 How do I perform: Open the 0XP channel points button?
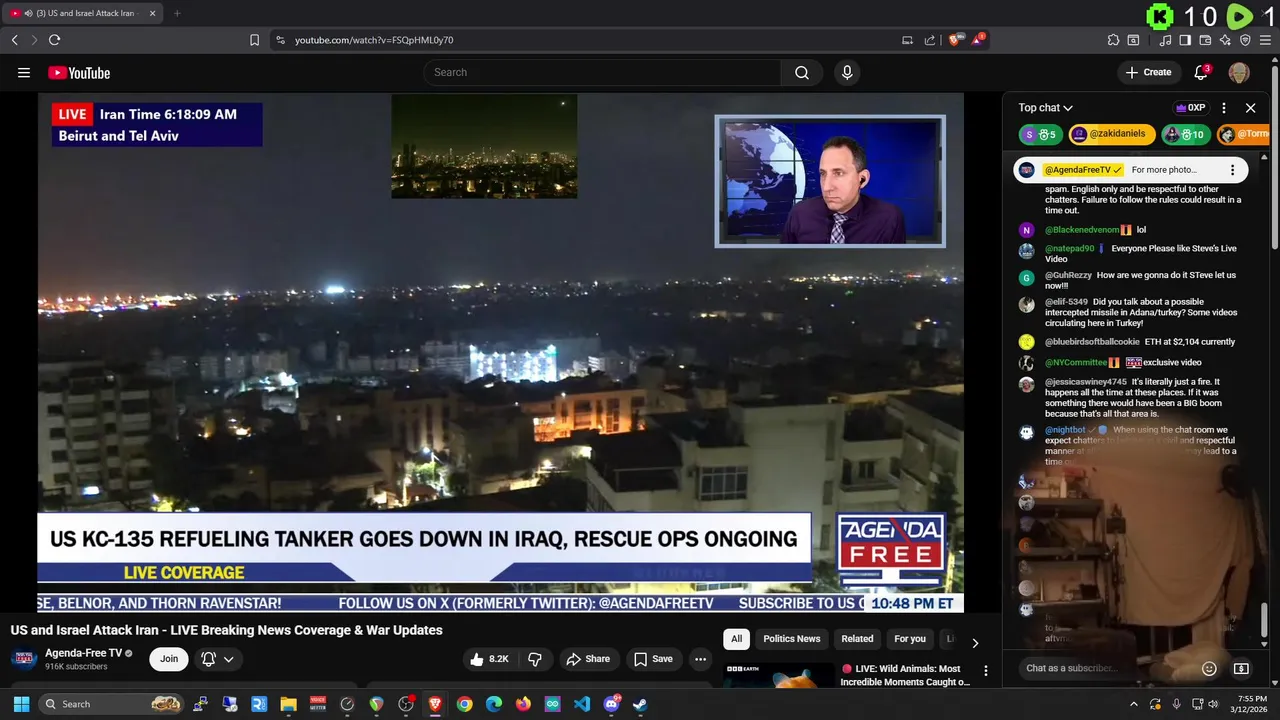coord(1190,108)
